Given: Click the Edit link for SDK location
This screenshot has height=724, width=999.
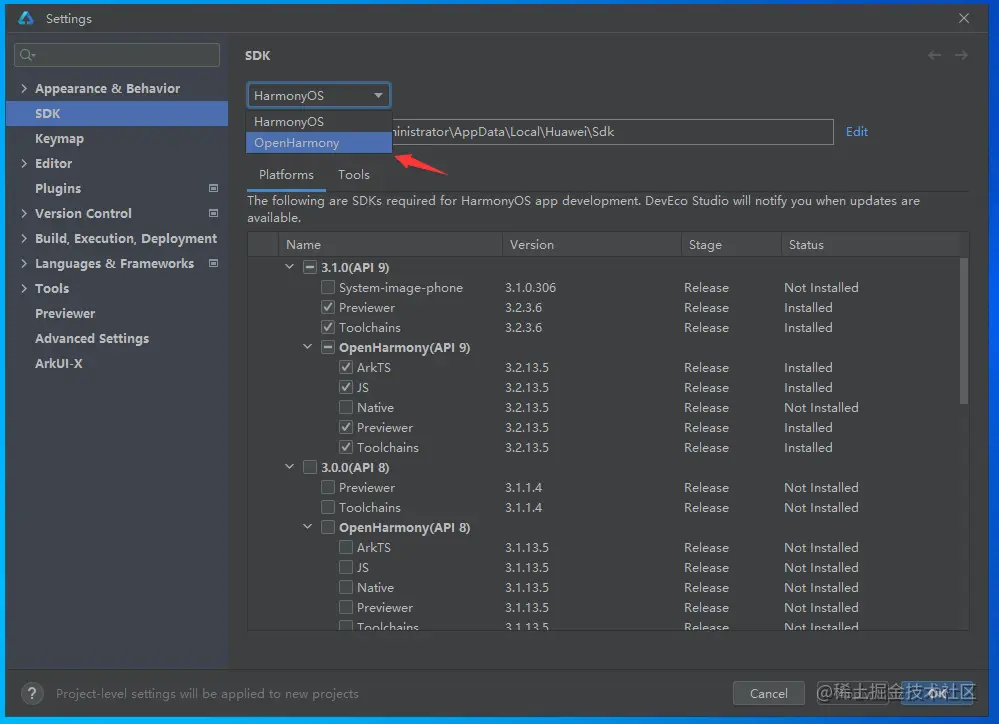Looking at the screenshot, I should 856,131.
